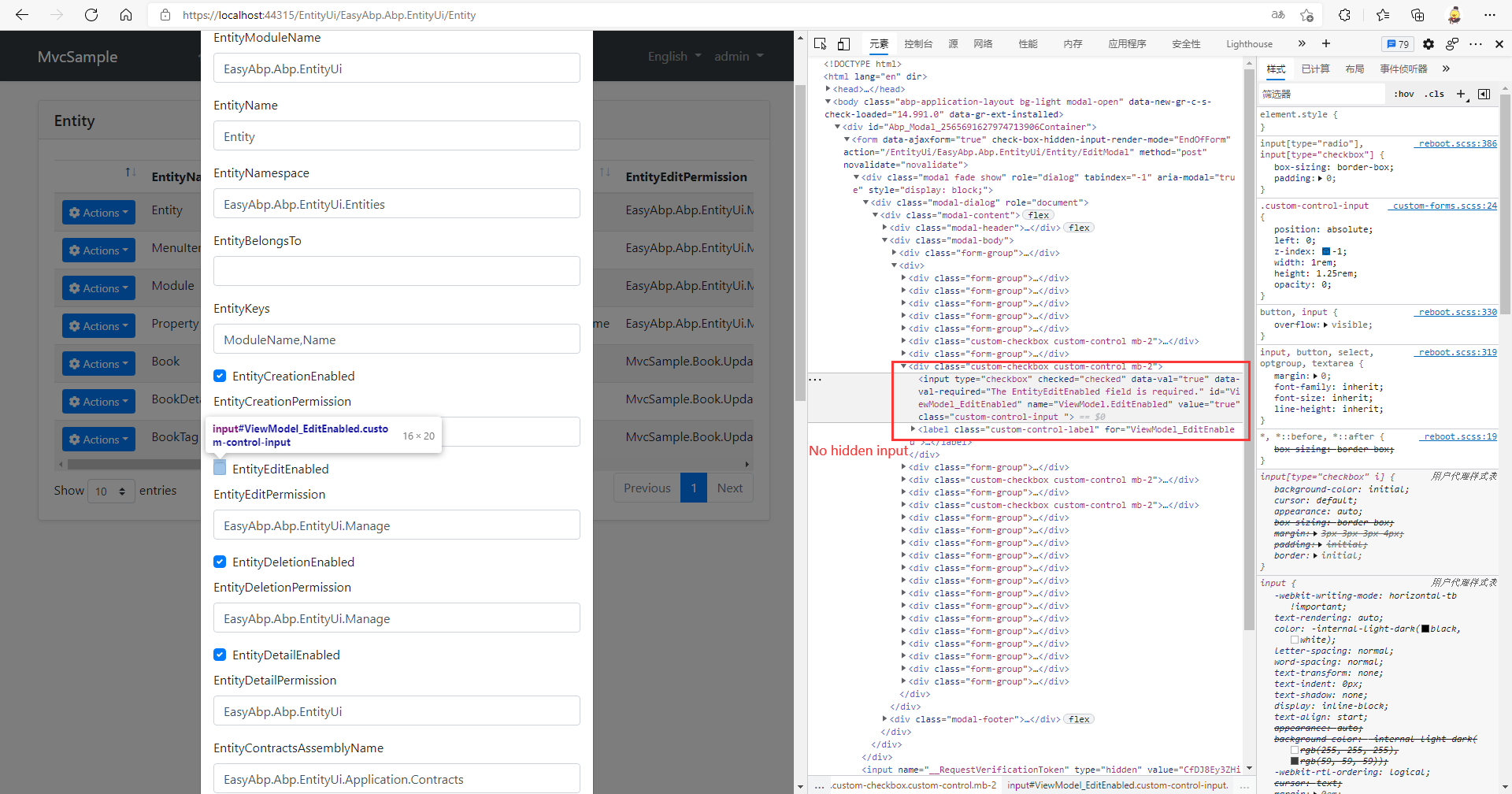Open the Lighthouse panel tab

pos(1248,44)
